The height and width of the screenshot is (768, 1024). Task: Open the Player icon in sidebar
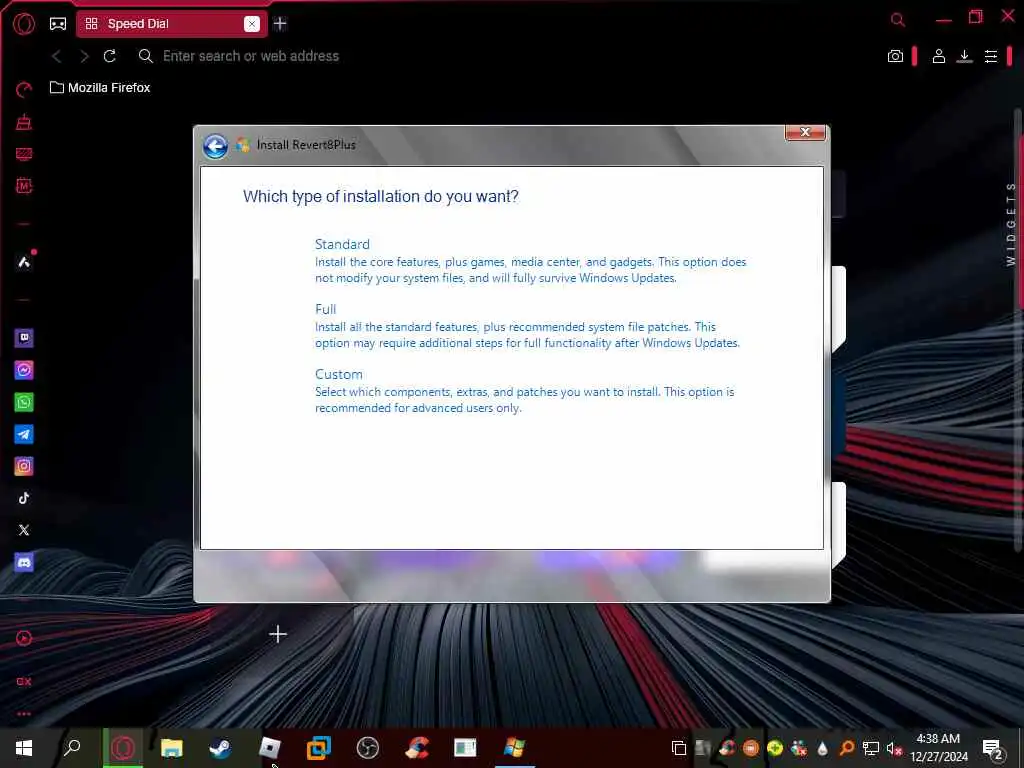pos(24,639)
